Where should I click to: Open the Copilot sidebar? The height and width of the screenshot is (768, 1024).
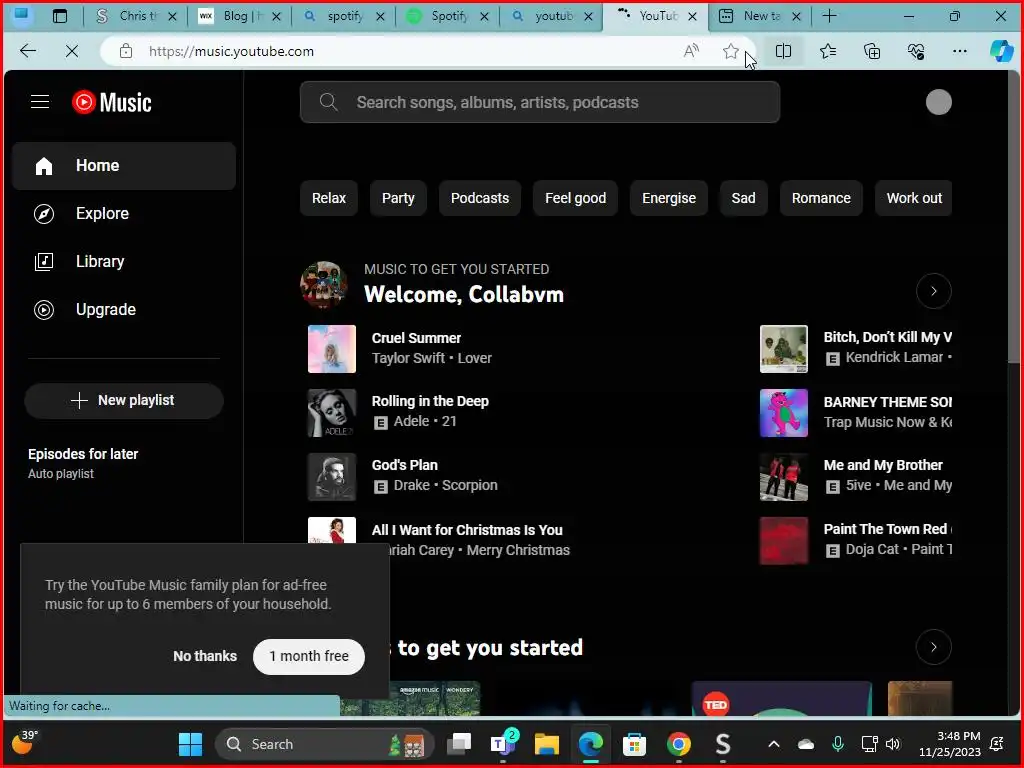click(1001, 51)
